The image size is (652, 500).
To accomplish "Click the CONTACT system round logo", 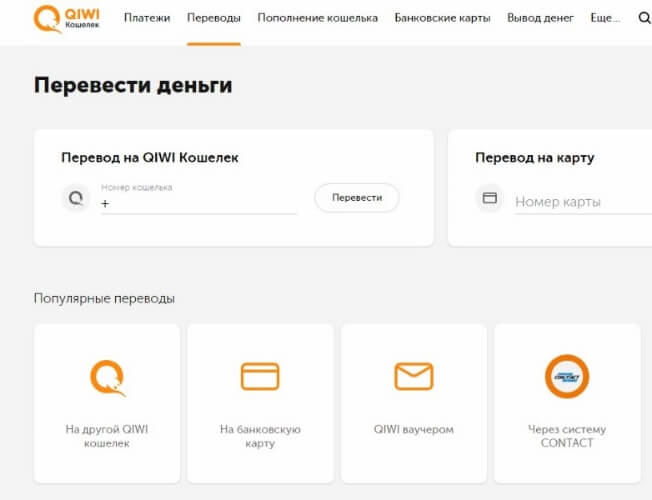I will pyautogui.click(x=567, y=377).
